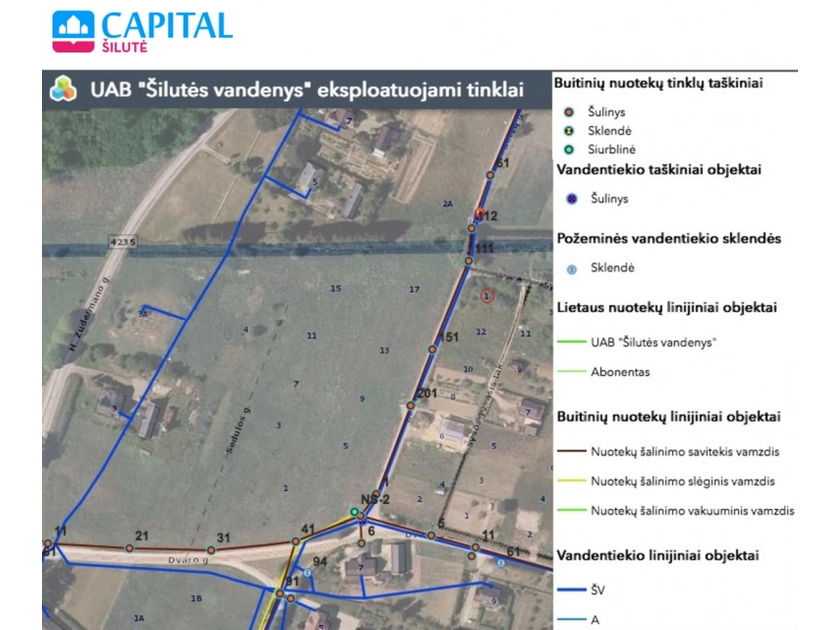
Task: Click the green Siurblinė legend symbol
Action: click(569, 149)
